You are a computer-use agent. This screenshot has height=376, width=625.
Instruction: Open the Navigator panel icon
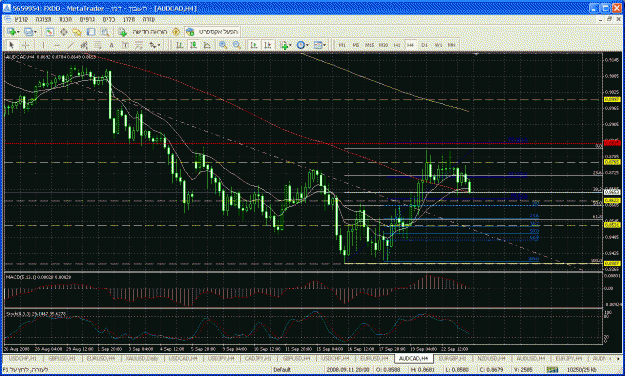tap(77, 32)
